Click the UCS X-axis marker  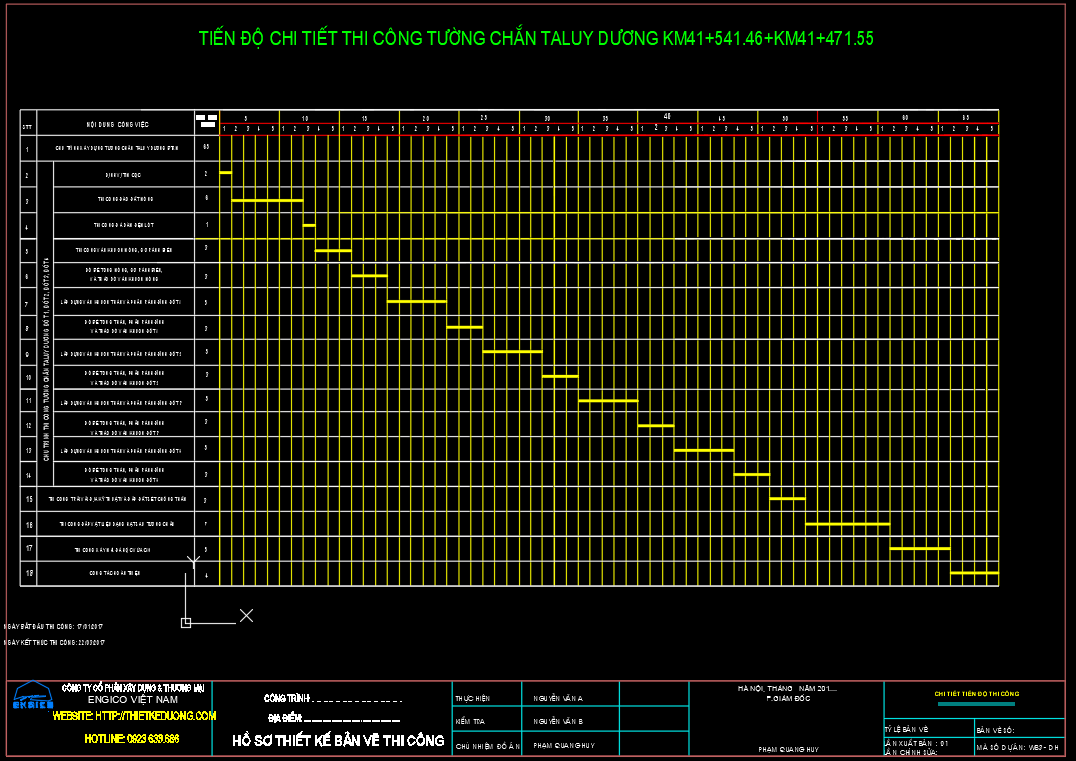pos(246,615)
